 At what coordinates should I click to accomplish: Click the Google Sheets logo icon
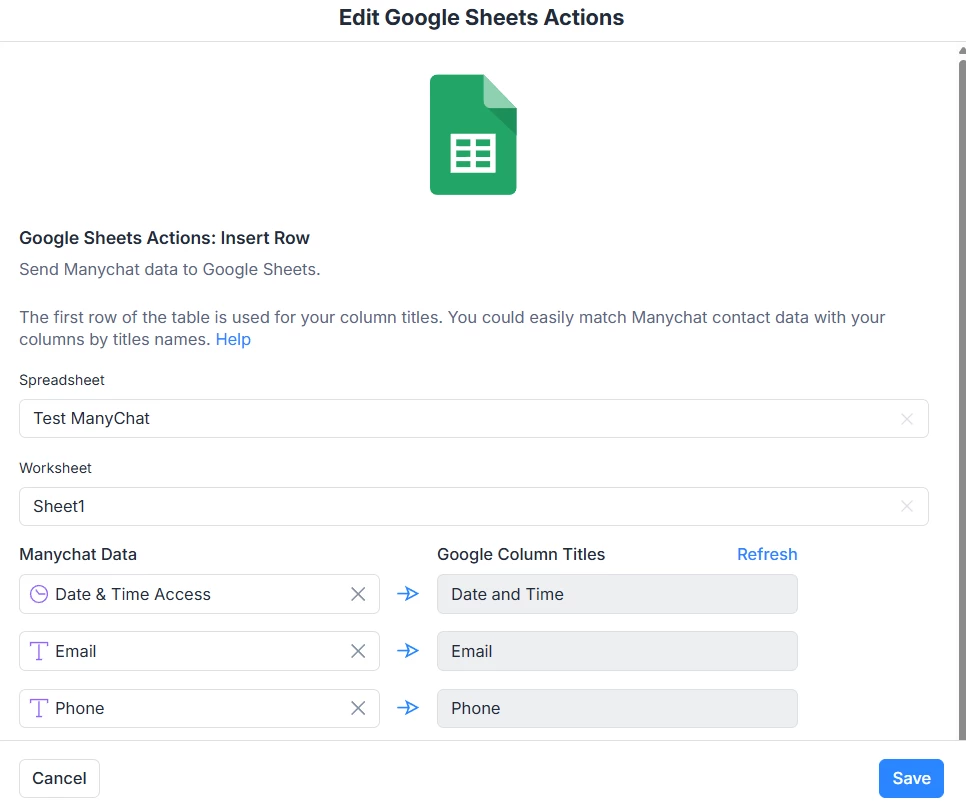coord(473,134)
